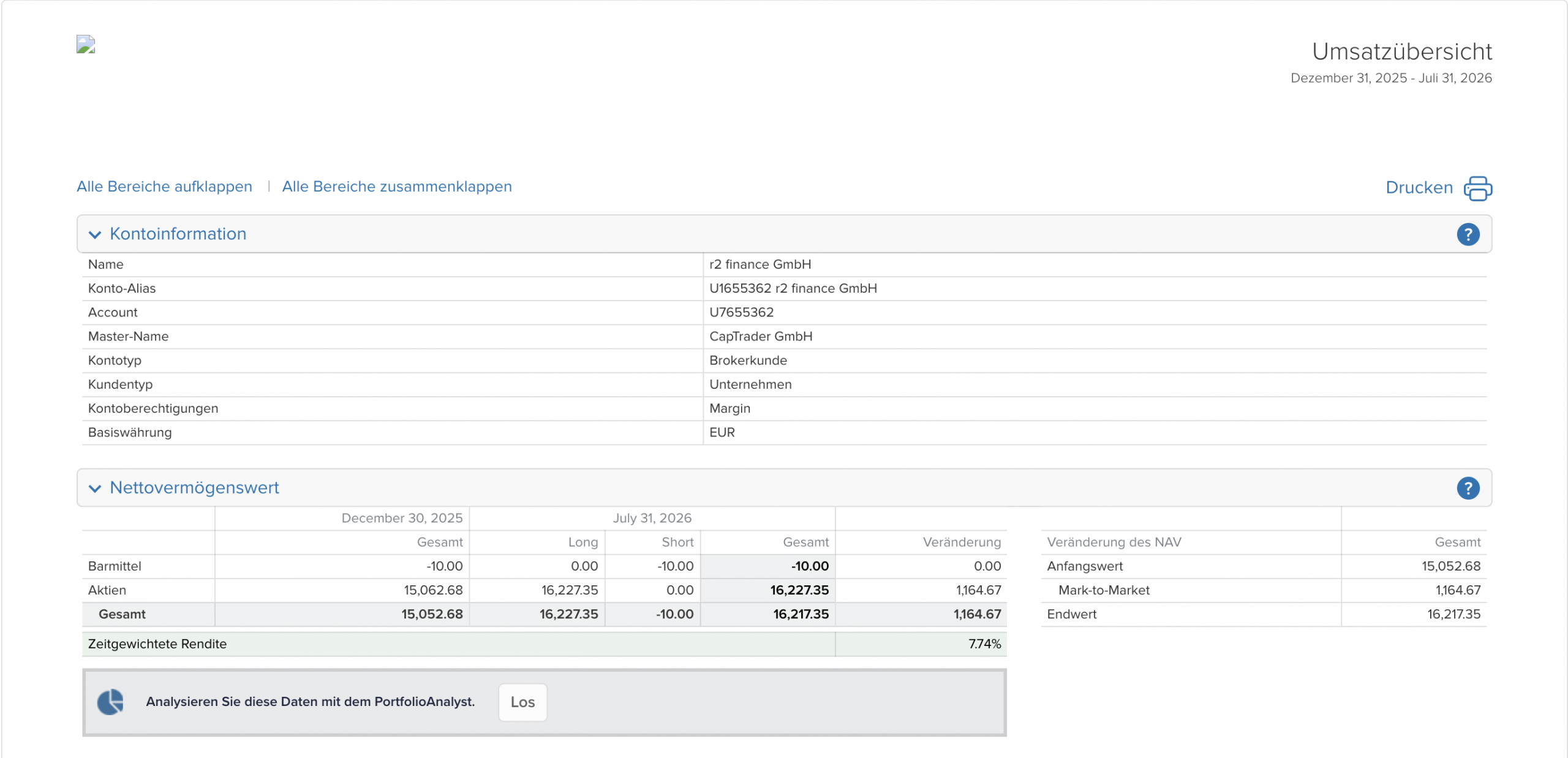Collapse all via Alle Bereiche zusammenklappen
1568x758 pixels.
397,186
